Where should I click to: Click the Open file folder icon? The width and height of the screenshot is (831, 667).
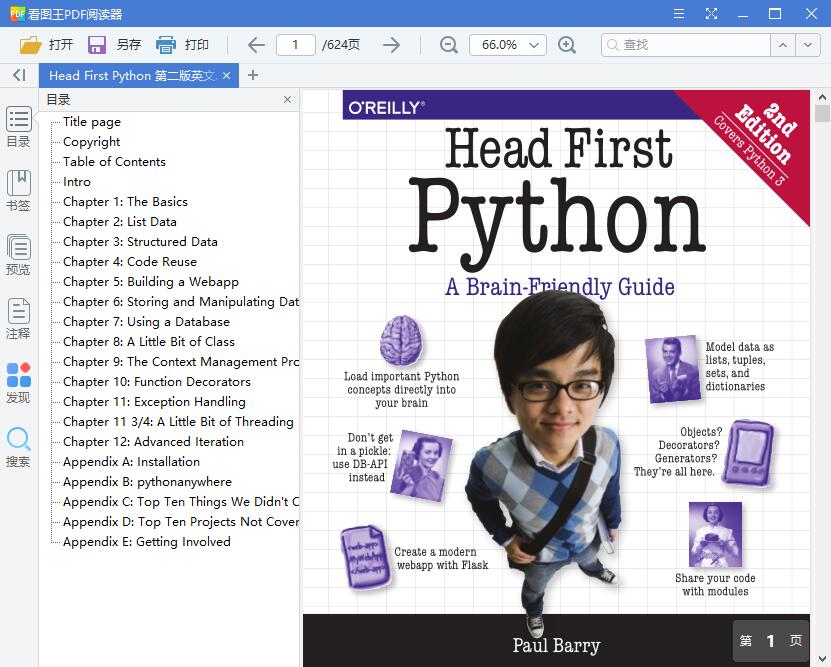tap(30, 45)
